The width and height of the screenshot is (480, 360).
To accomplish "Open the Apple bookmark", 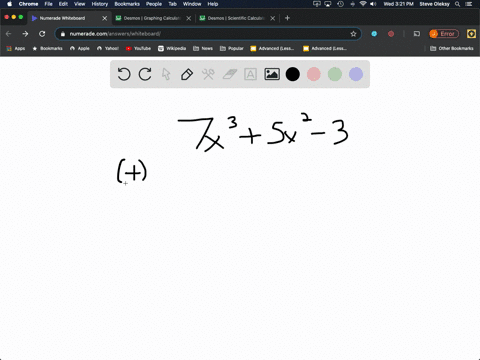I will tap(80, 48).
